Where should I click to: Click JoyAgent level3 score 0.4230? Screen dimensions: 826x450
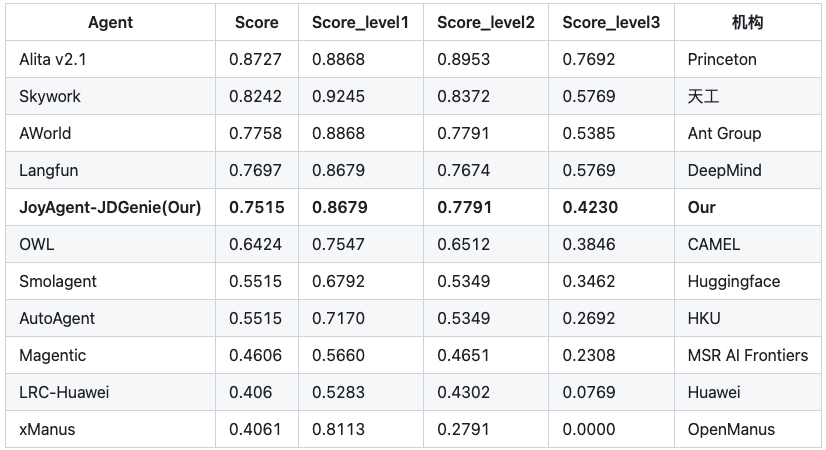(590, 207)
